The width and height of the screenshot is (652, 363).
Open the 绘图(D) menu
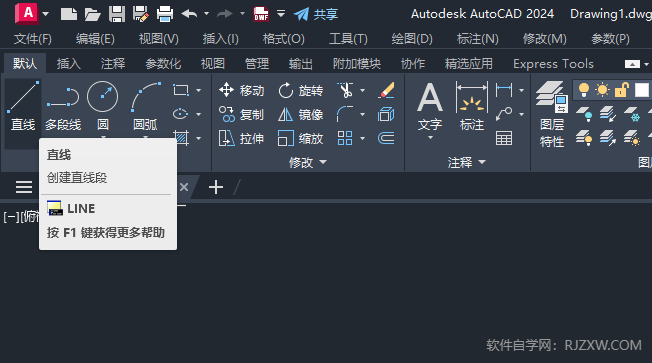point(412,39)
